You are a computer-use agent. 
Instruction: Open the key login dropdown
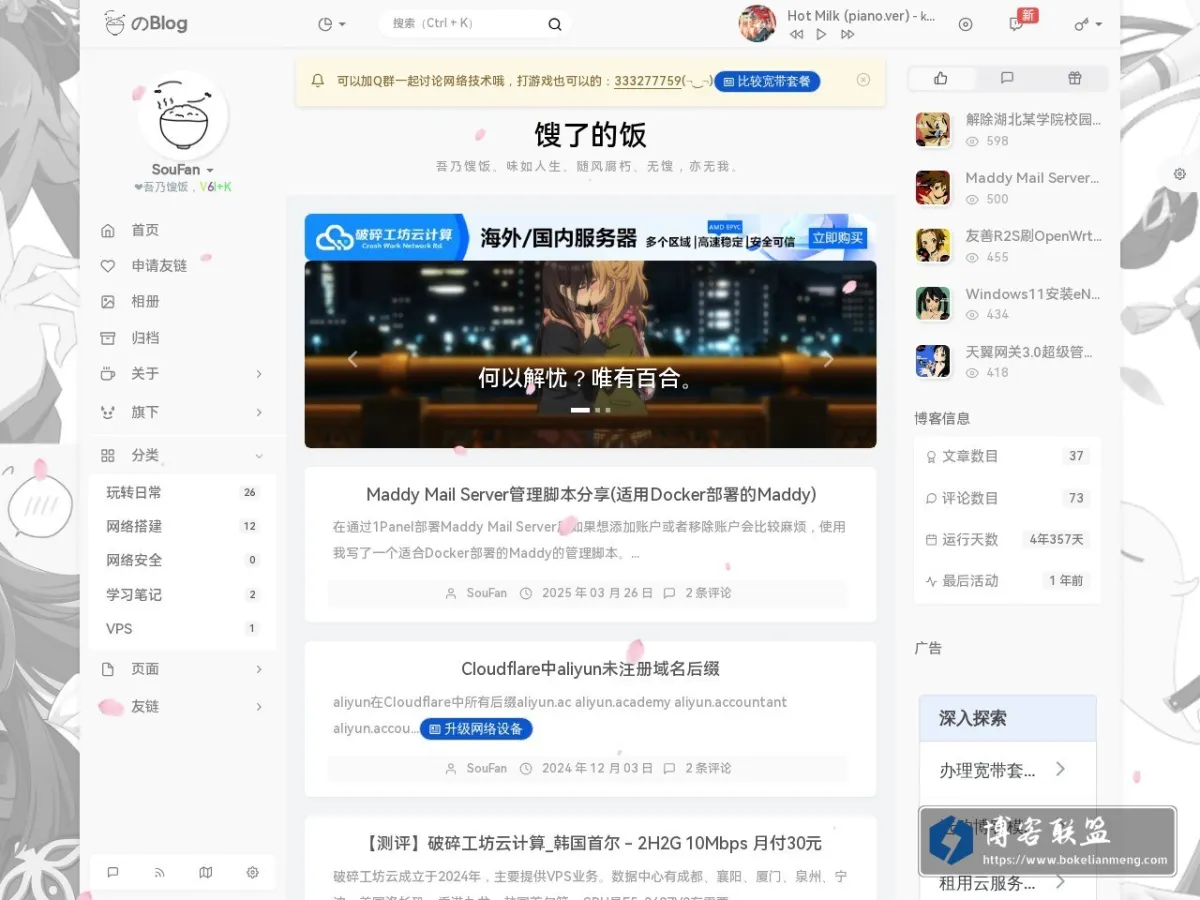coord(1088,24)
